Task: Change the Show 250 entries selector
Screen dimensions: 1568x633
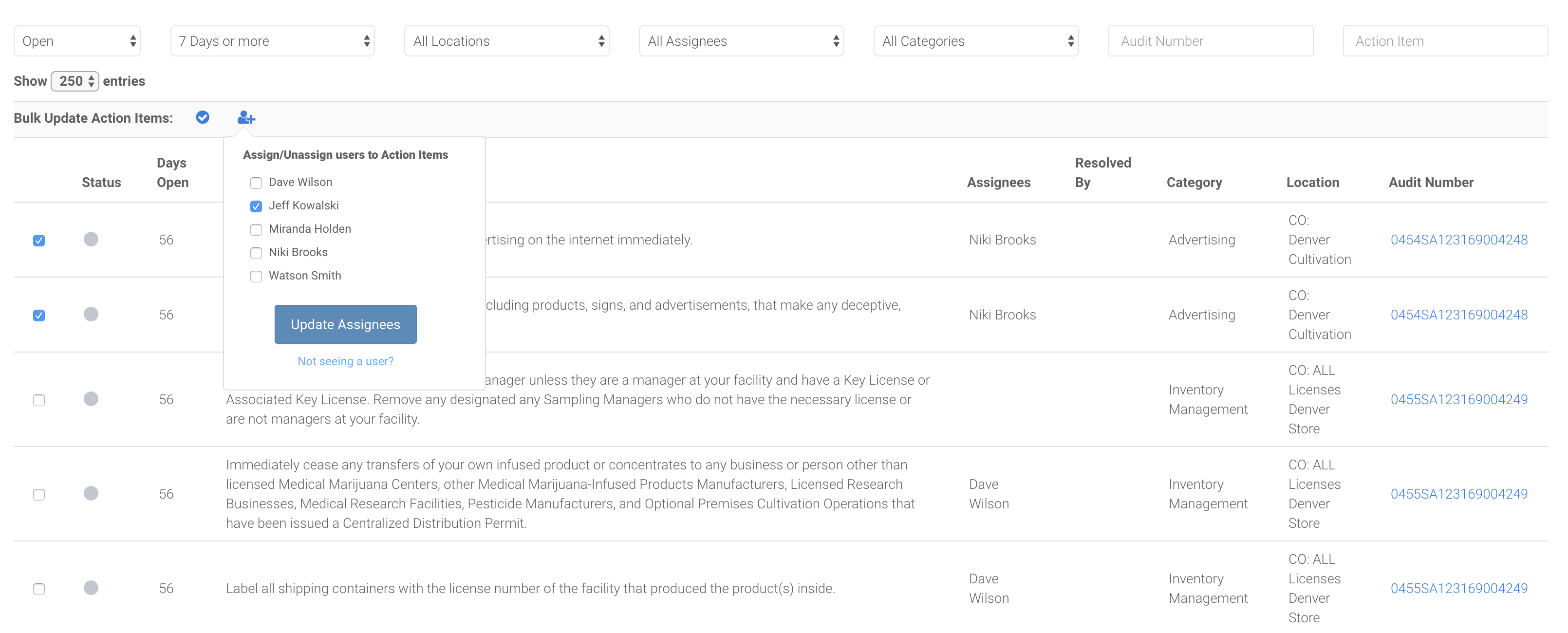Action: [75, 81]
